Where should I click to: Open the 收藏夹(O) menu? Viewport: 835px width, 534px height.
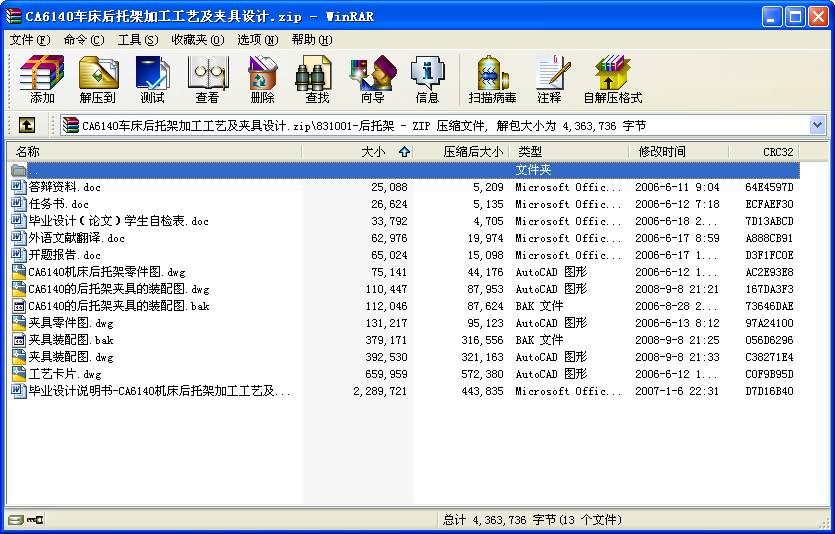(x=198, y=39)
